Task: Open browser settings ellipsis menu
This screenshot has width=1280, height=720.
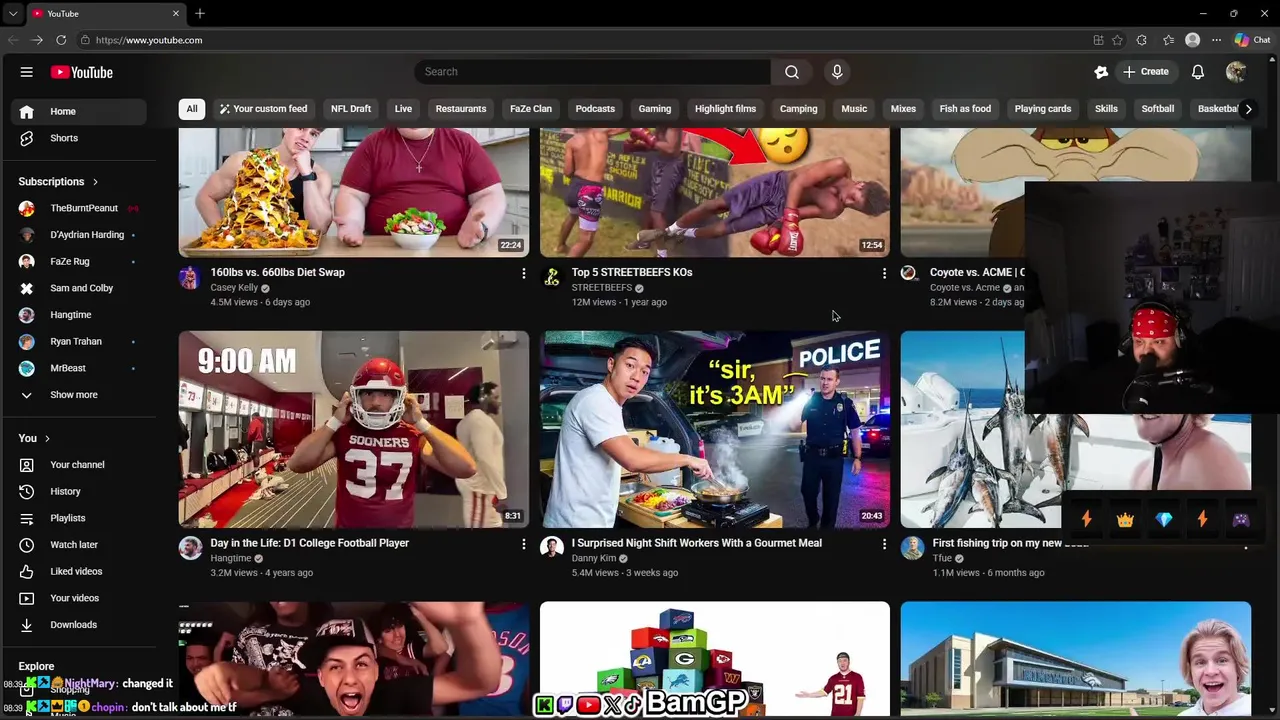Action: (x=1216, y=40)
